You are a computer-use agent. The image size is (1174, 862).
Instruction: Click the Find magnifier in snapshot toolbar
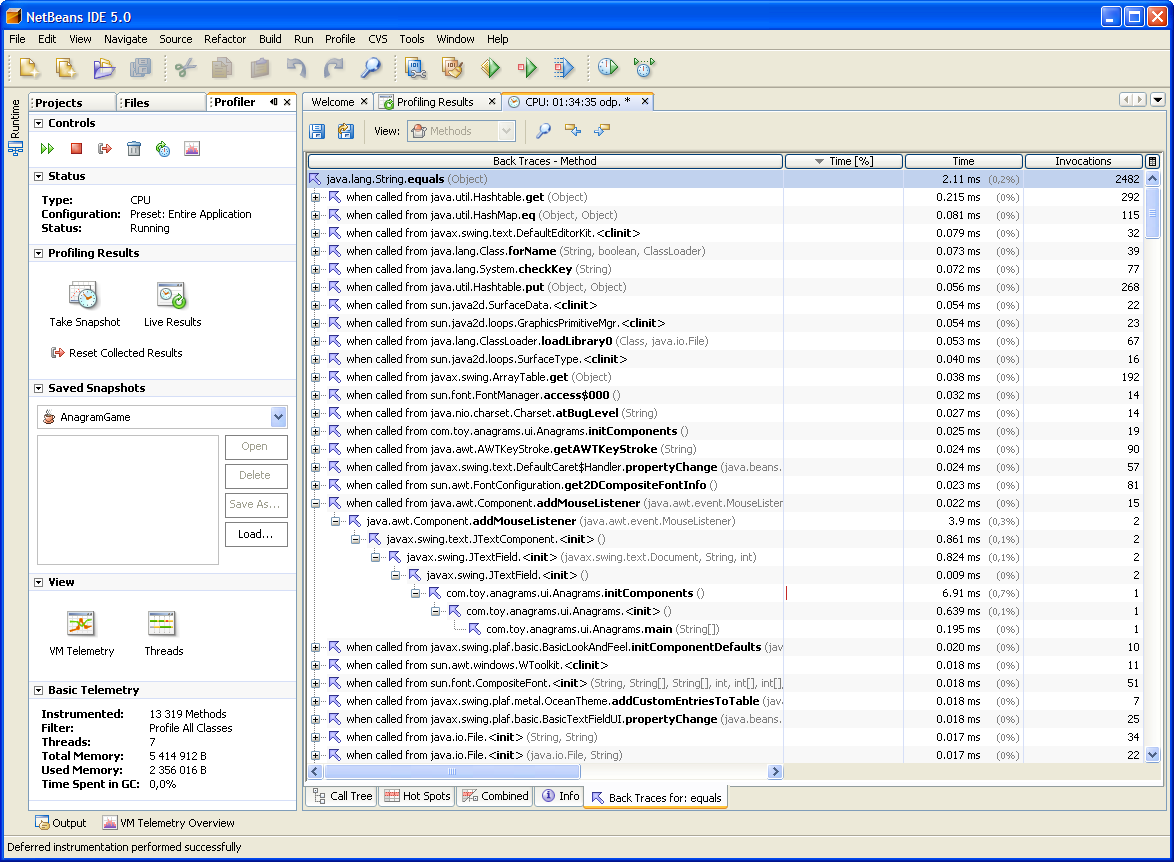click(x=544, y=131)
